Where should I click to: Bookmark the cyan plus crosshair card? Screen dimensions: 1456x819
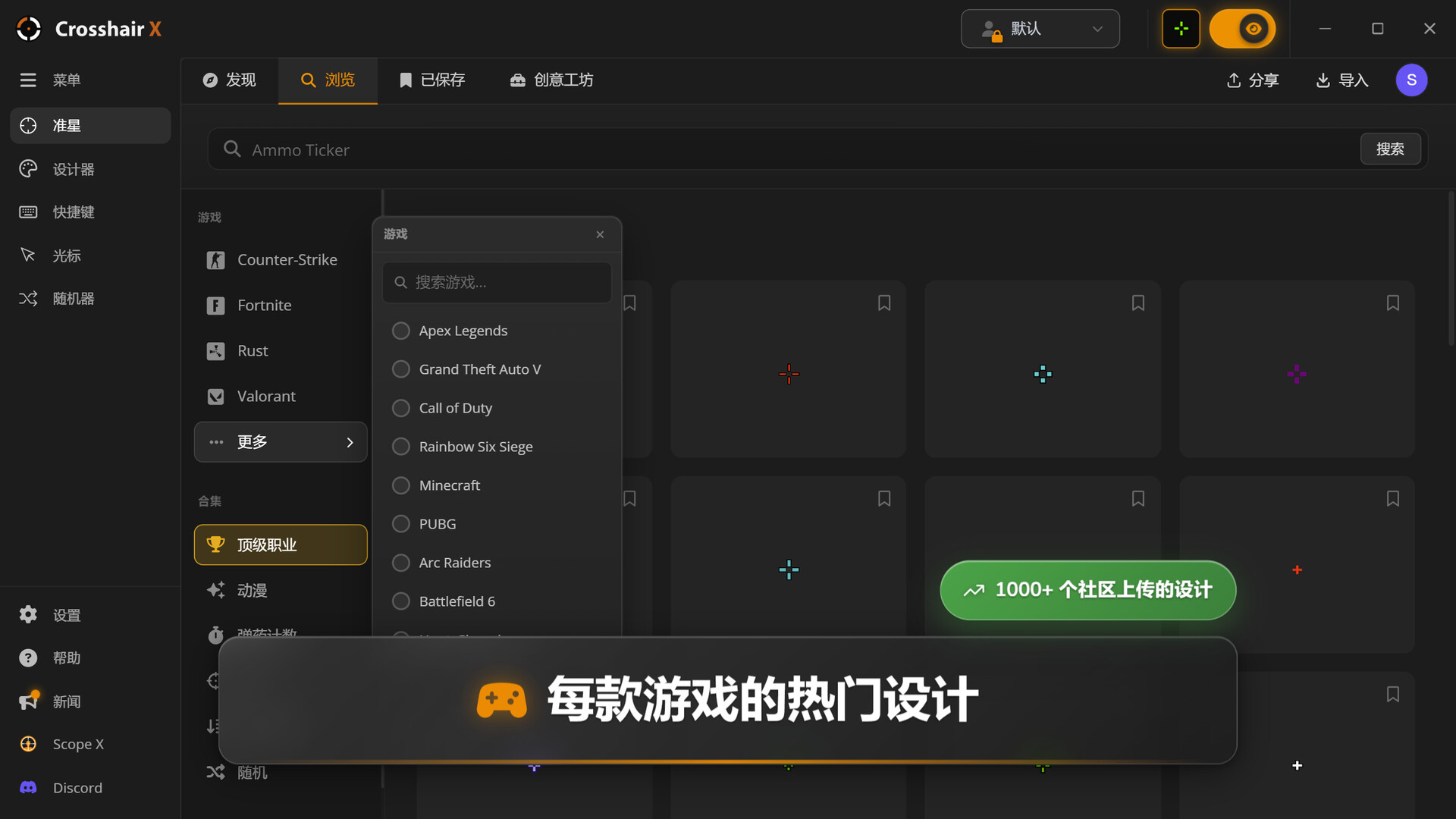[884, 498]
